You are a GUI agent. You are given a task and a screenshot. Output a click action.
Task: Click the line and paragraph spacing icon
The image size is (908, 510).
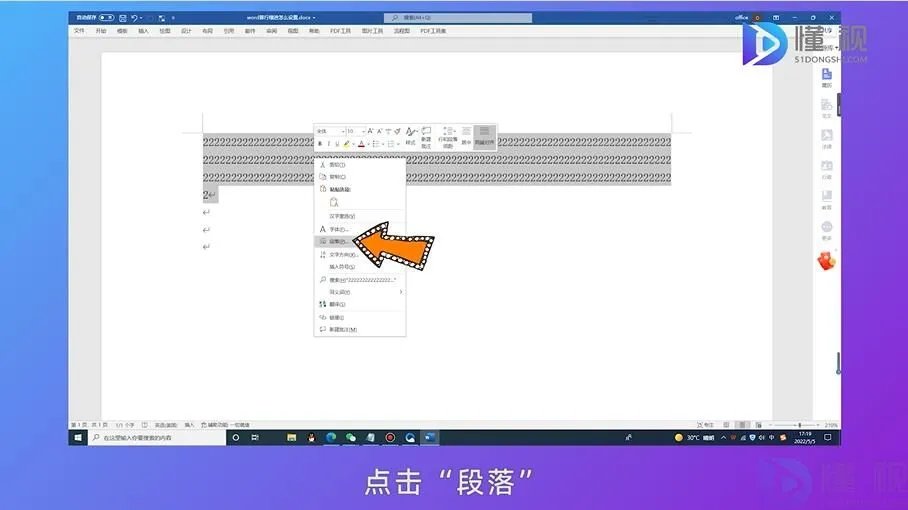point(448,137)
